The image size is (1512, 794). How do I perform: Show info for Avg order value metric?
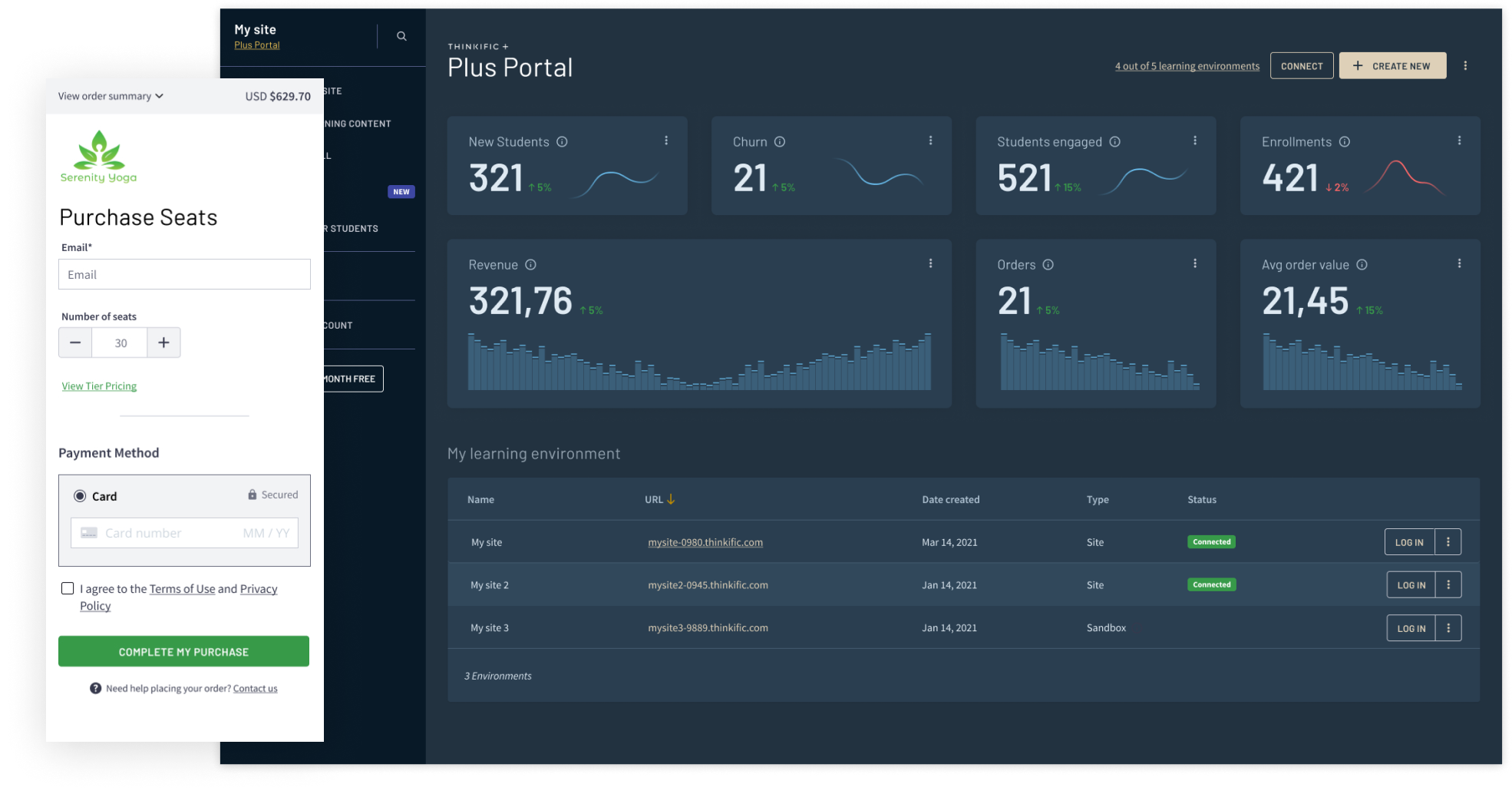(x=1362, y=265)
